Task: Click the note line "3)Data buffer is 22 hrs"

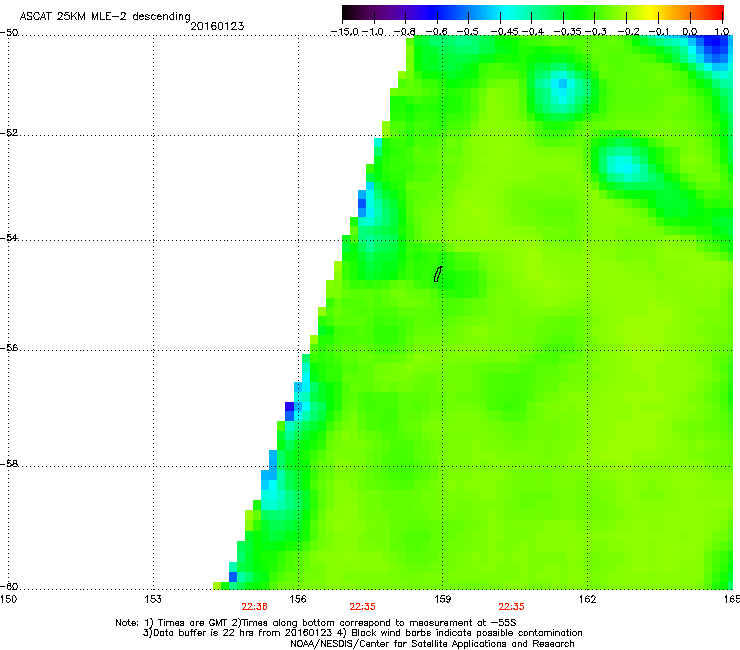Action: [x=362, y=633]
